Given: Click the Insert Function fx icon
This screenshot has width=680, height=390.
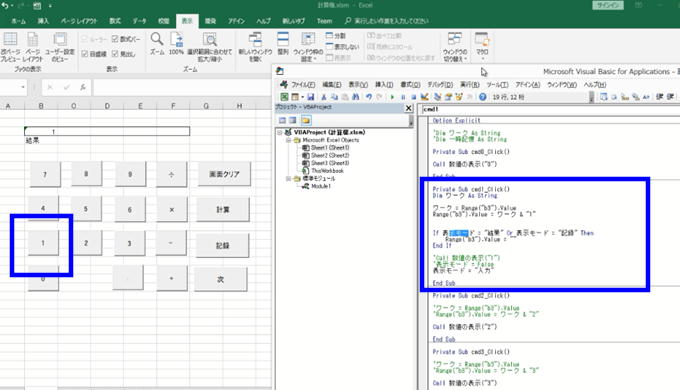Looking at the screenshot, I should click(83, 87).
